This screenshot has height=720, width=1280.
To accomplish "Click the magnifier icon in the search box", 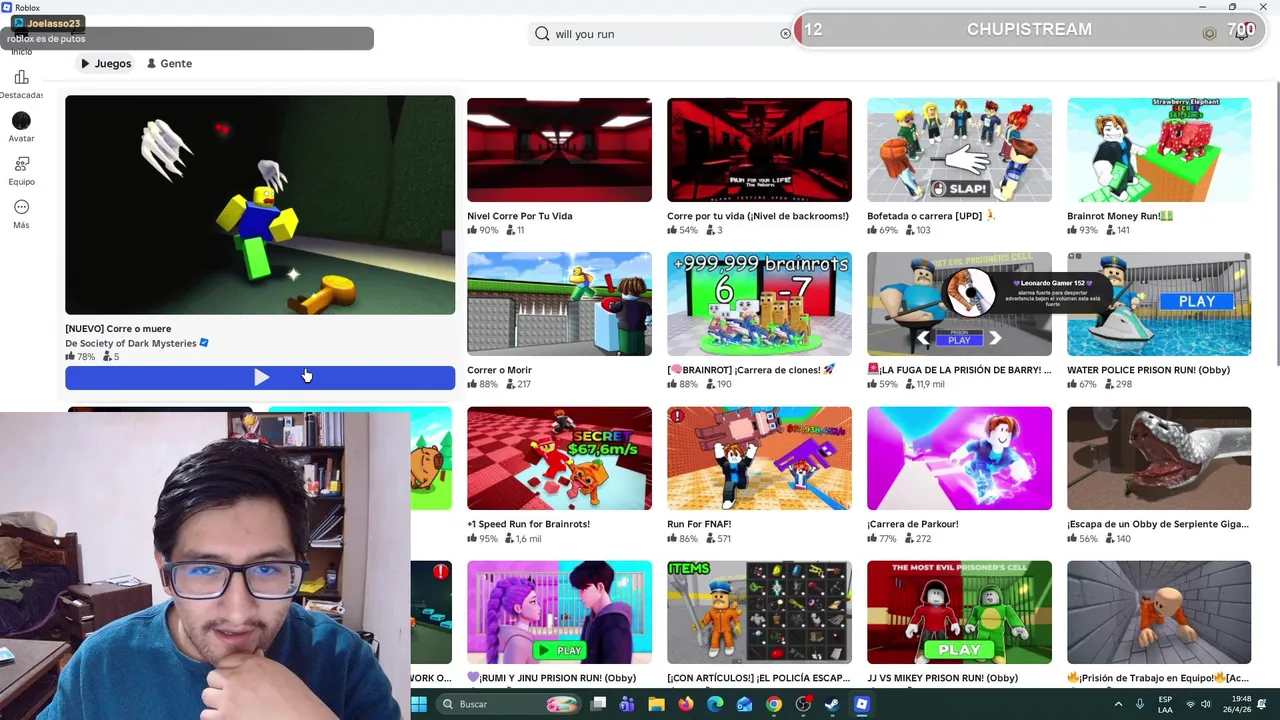I will [x=542, y=34].
